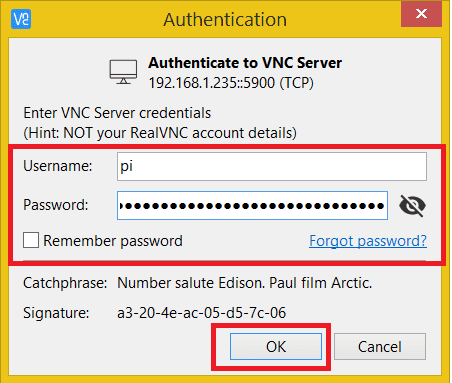
Task: Focus the Password input field
Action: (252, 205)
